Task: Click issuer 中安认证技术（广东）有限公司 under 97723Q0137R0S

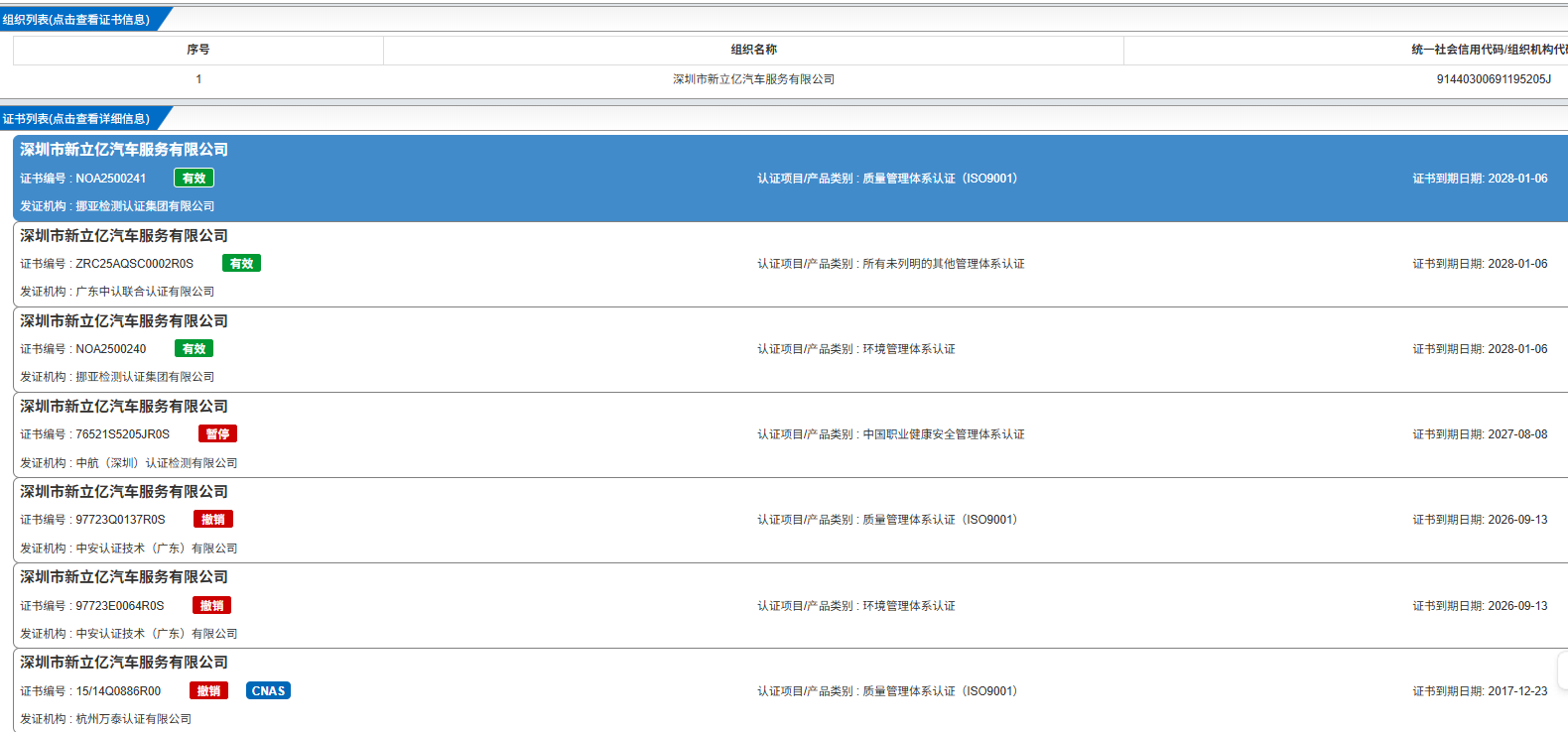Action: 157,549
